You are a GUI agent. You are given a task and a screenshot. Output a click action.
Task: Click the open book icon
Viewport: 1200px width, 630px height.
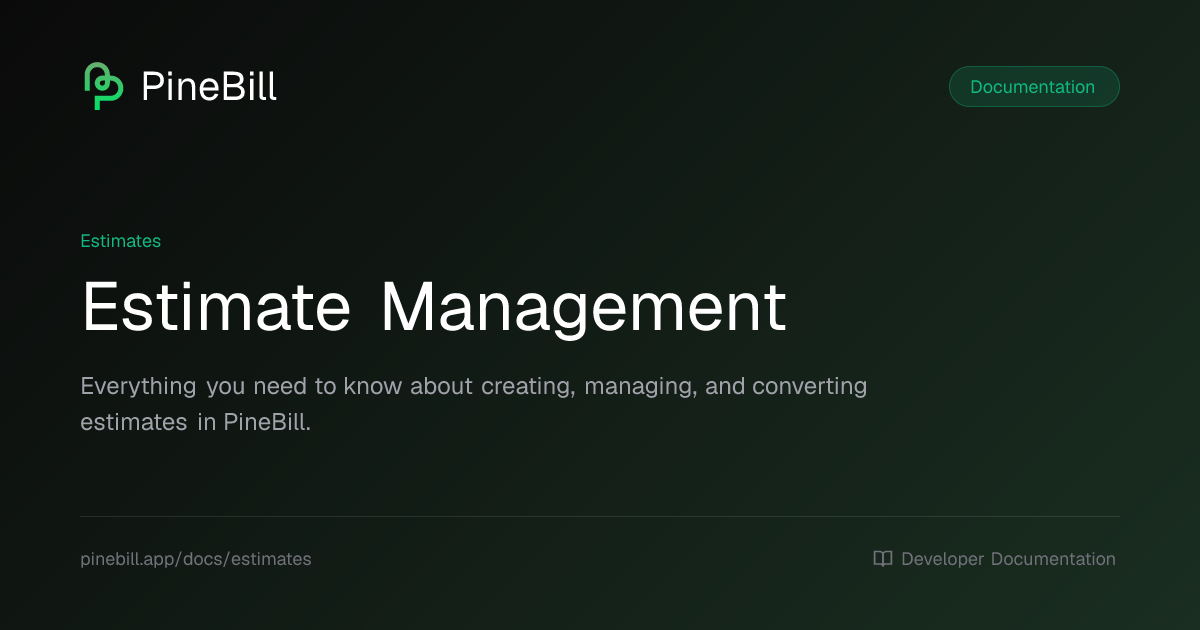coord(883,559)
